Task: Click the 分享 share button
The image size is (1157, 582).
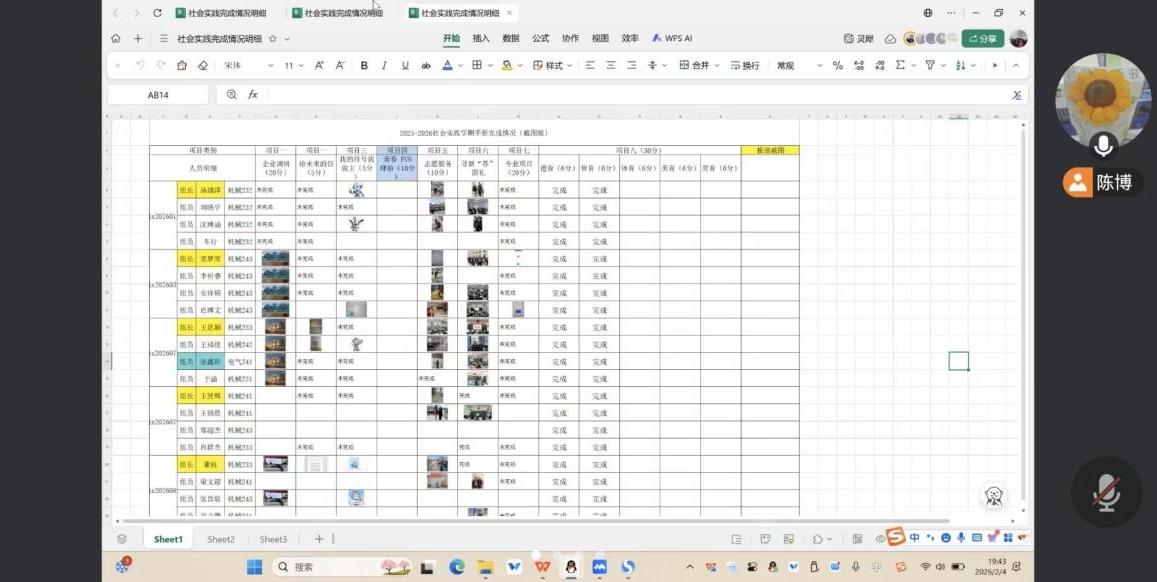Action: coord(982,38)
